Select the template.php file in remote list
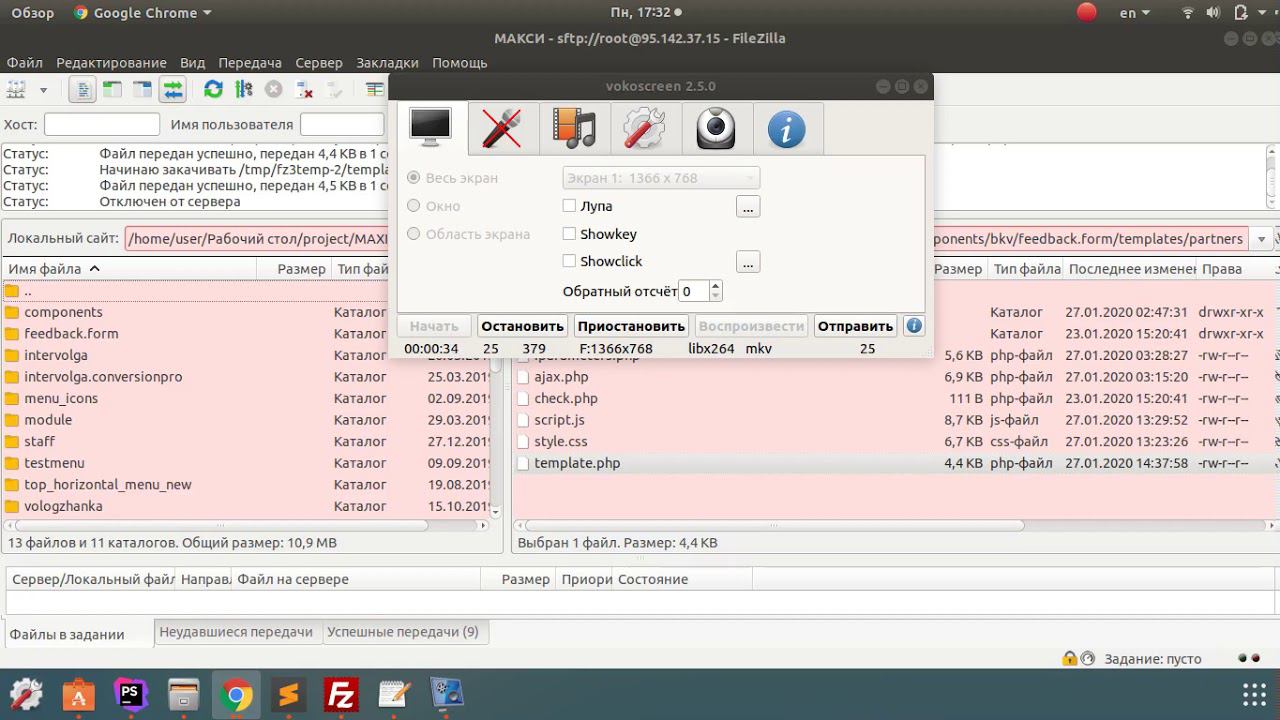Viewport: 1280px width, 720px height. 577,463
